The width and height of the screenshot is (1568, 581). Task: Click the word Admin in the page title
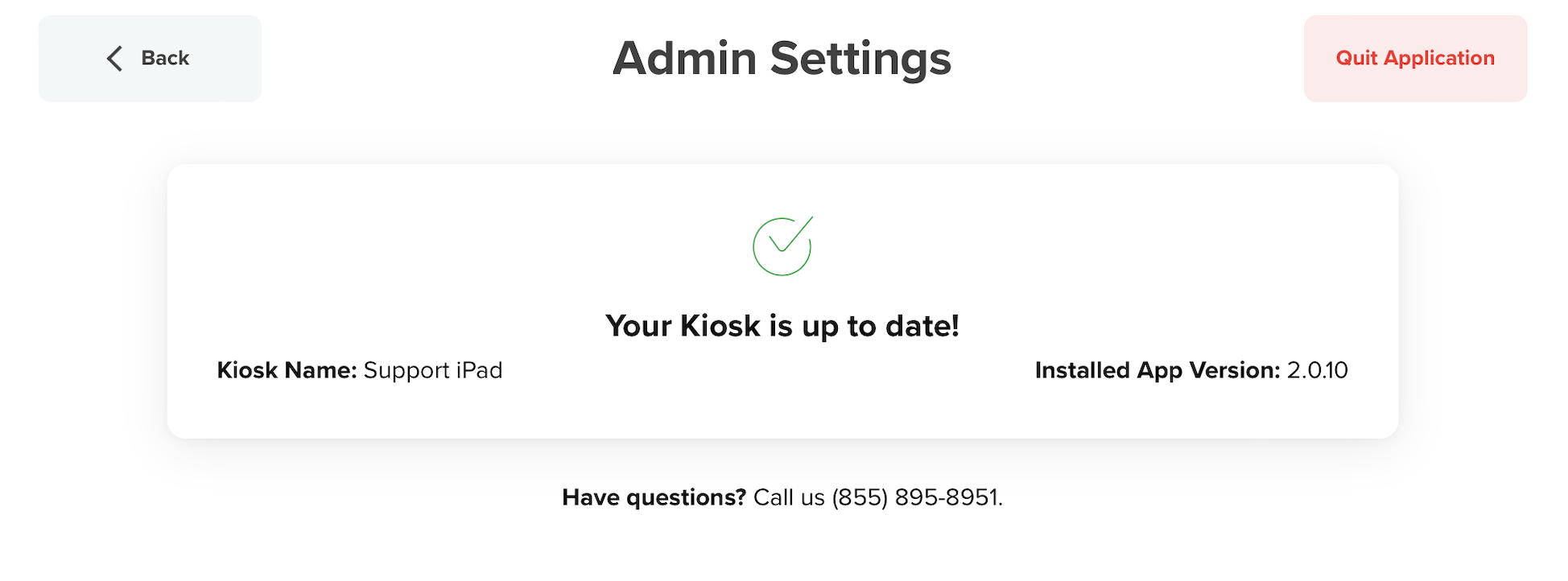coord(684,59)
